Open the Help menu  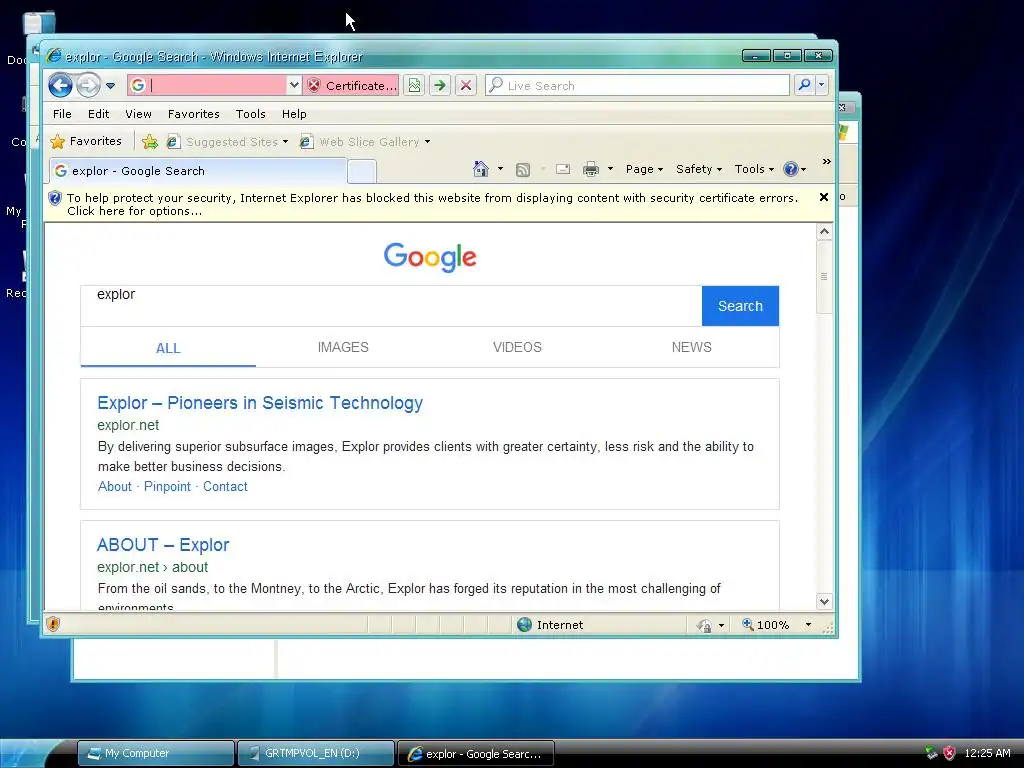(x=294, y=114)
